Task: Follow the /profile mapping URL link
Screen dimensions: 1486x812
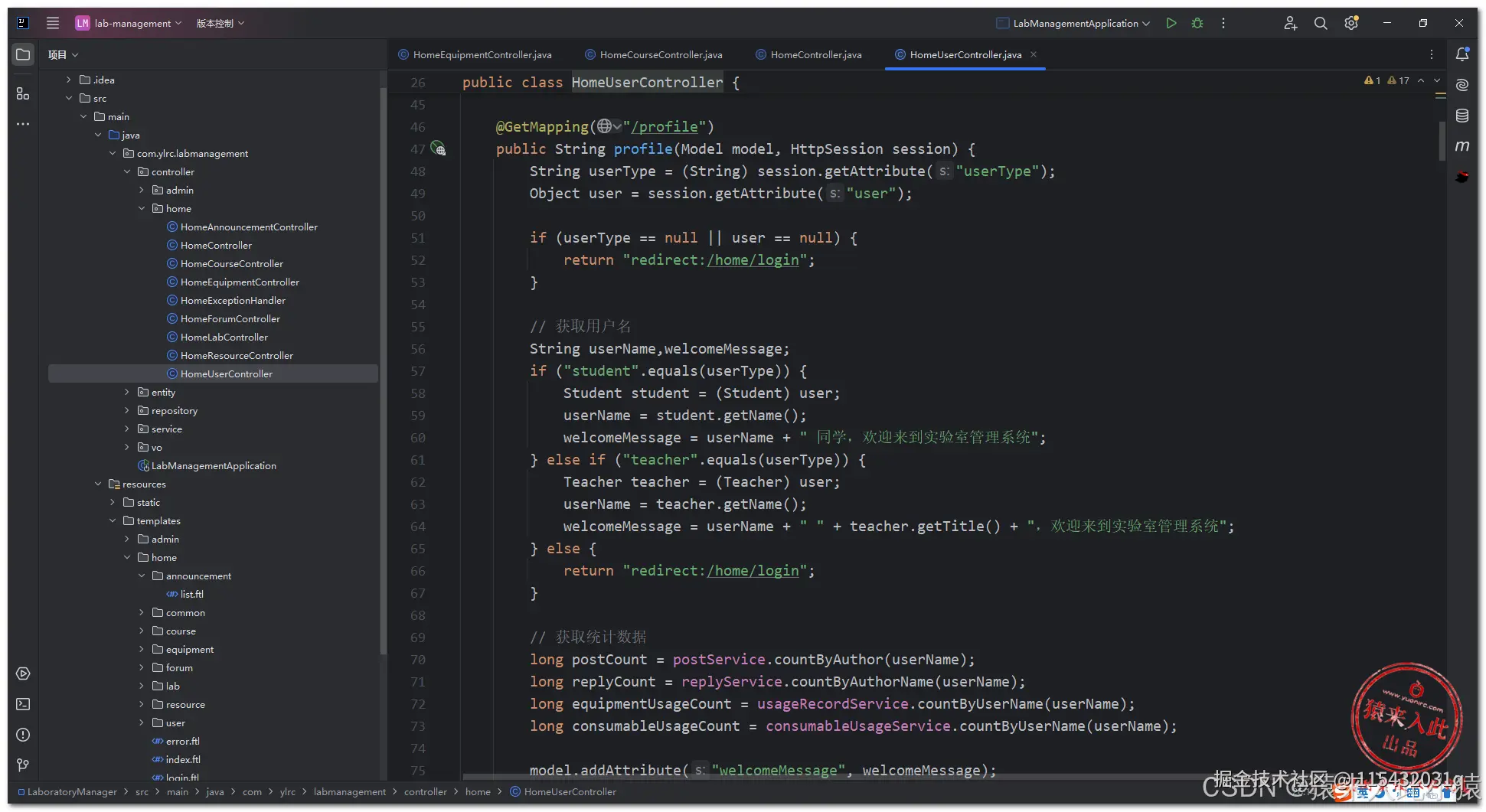Action: [664, 127]
